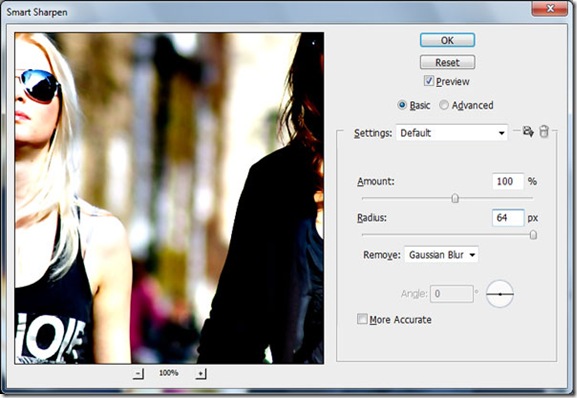Open the Remove Gaussian Blur dropdown
Image resolution: width=577 pixels, height=398 pixels.
[x=441, y=255]
